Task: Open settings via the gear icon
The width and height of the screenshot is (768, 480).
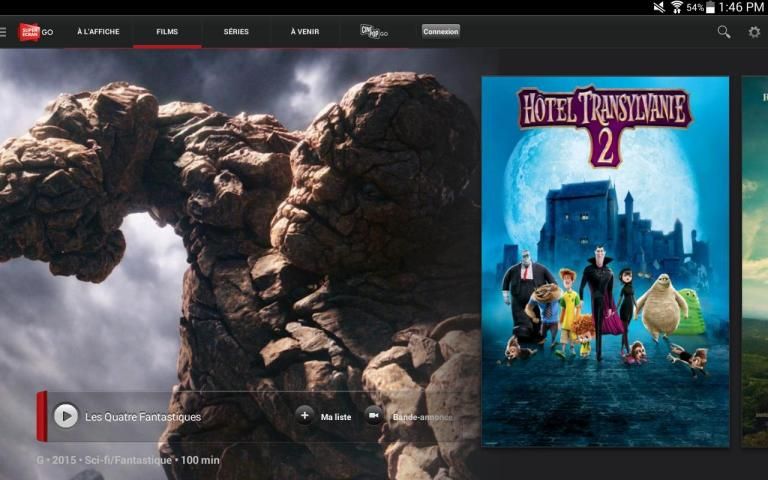Action: coord(754,32)
